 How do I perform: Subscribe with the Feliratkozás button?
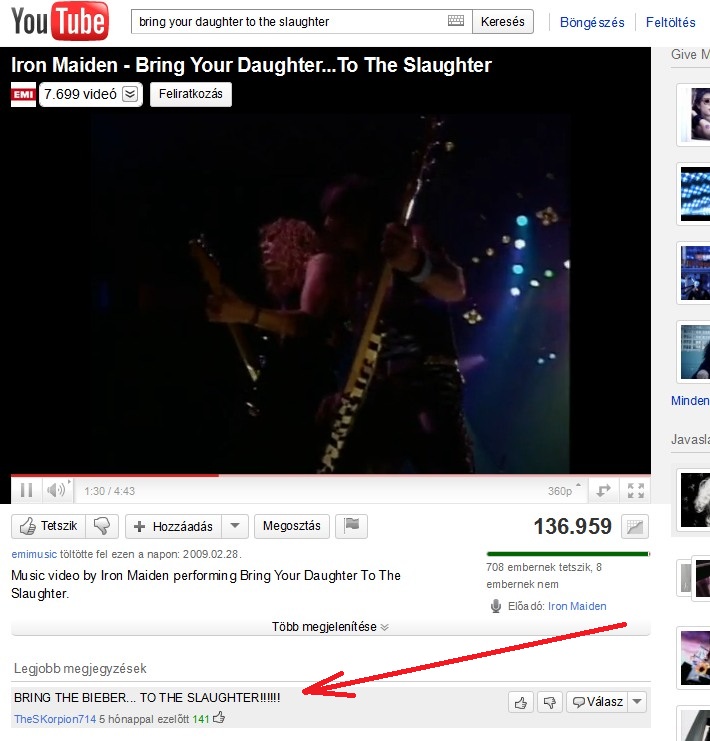190,94
